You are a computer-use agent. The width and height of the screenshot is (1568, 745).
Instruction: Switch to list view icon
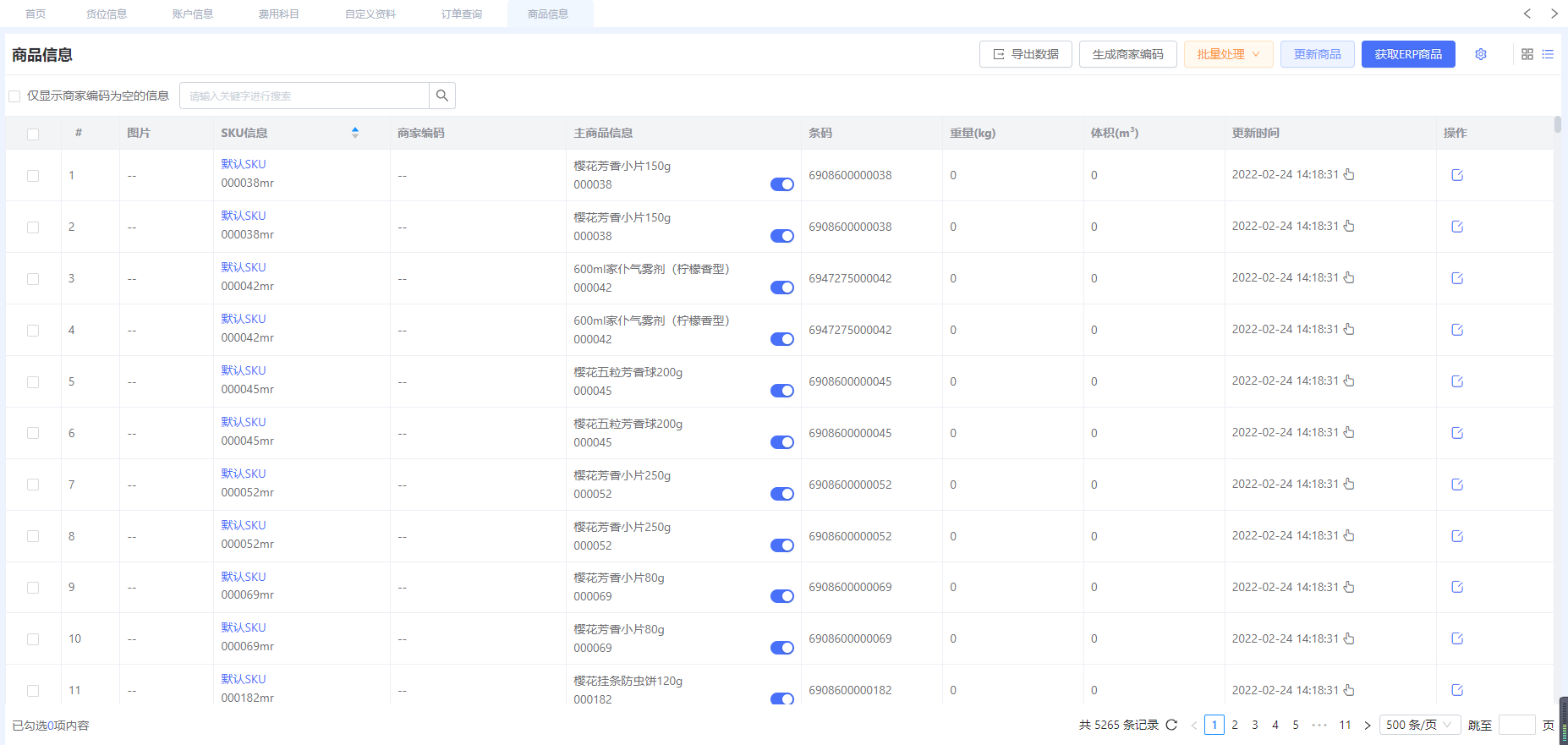1548,54
